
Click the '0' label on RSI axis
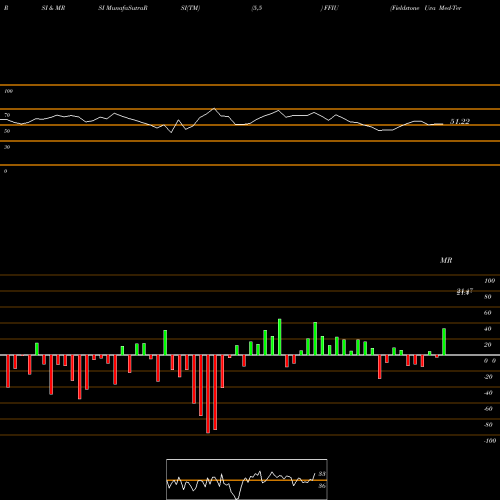point(5,171)
